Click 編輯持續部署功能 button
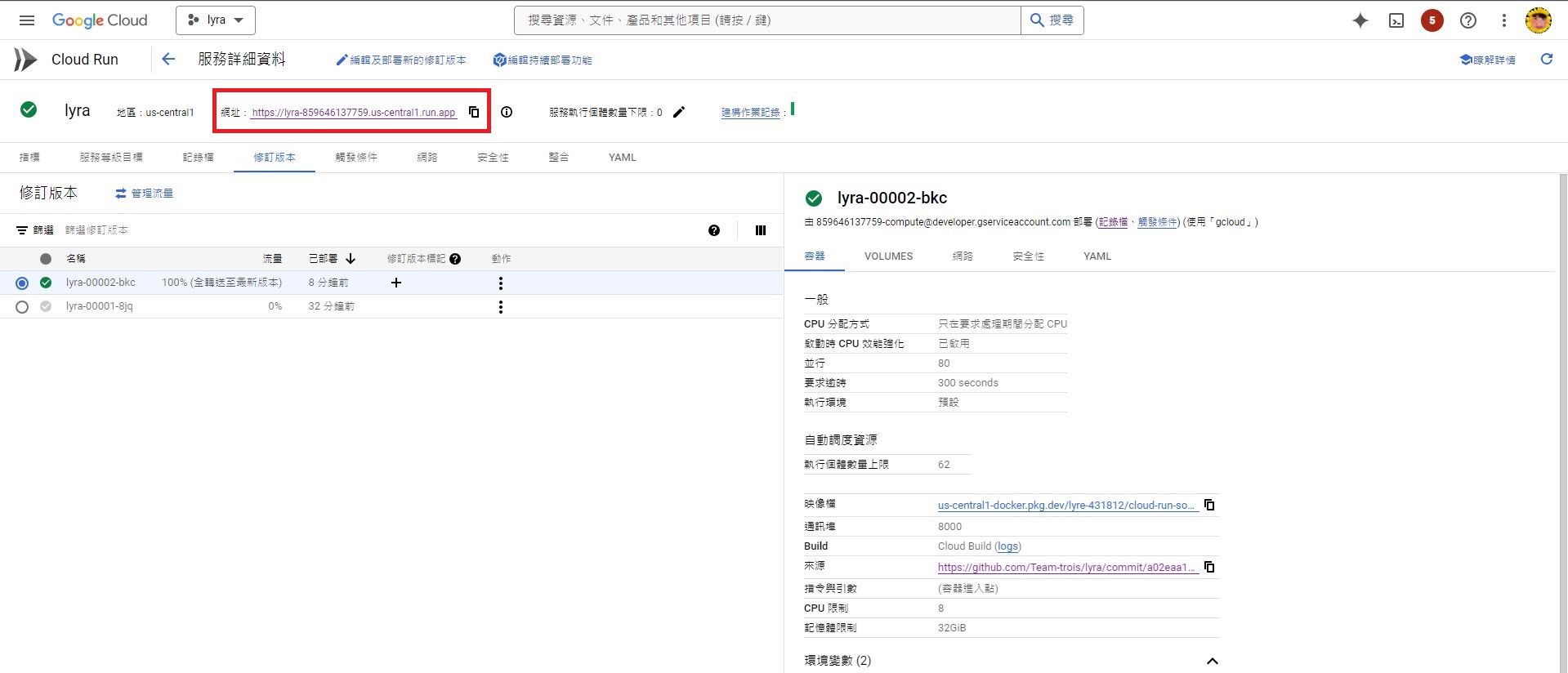This screenshot has height=673, width=1568. point(543,60)
